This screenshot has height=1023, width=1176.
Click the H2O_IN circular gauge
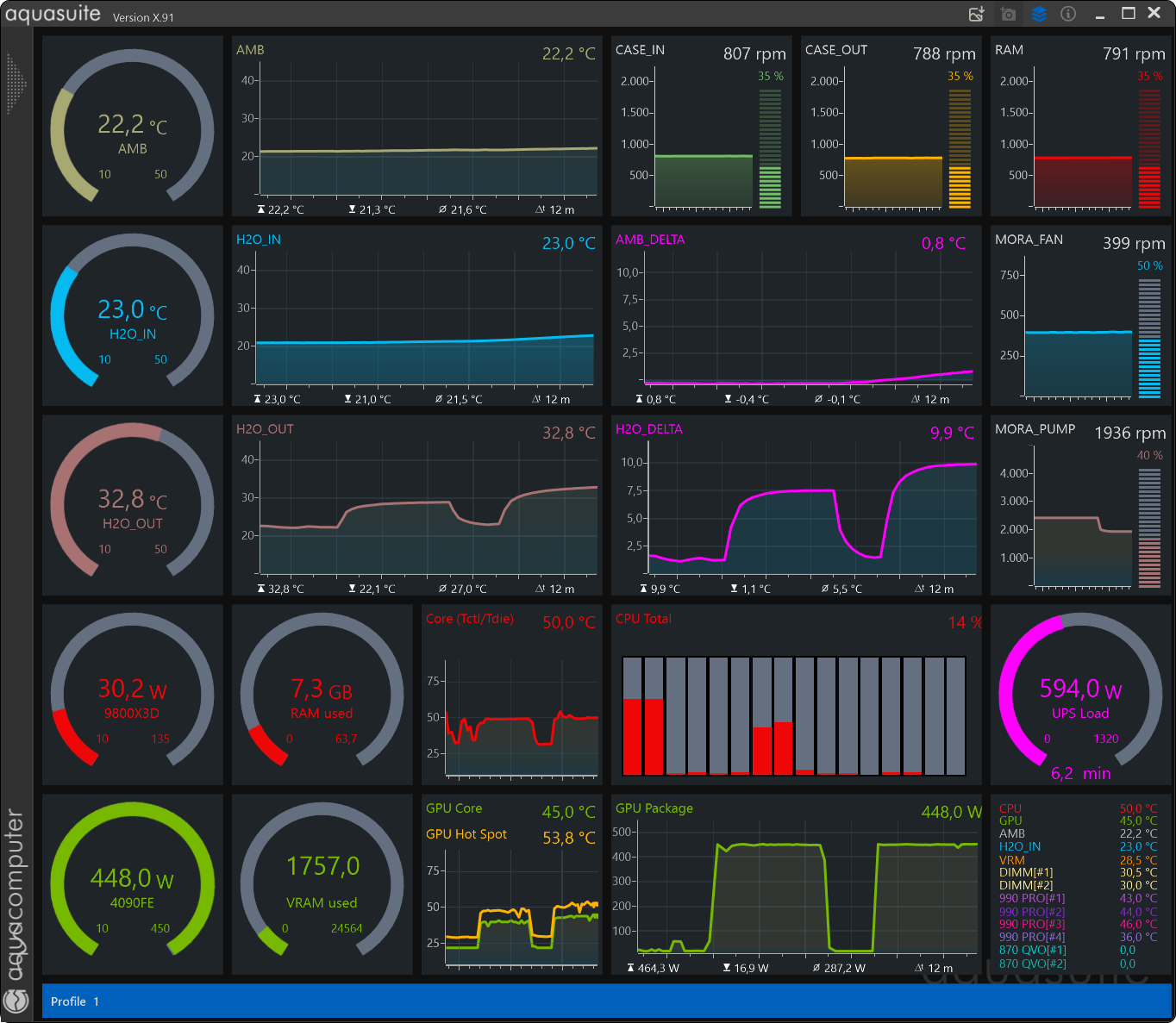133,311
